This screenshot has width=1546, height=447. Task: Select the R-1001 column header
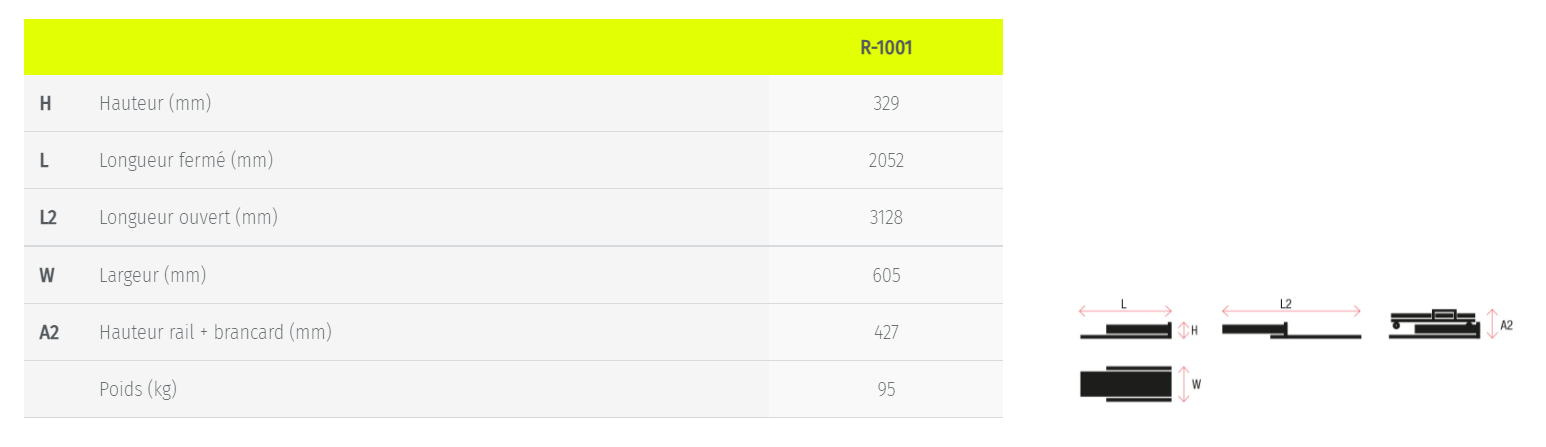(886, 47)
